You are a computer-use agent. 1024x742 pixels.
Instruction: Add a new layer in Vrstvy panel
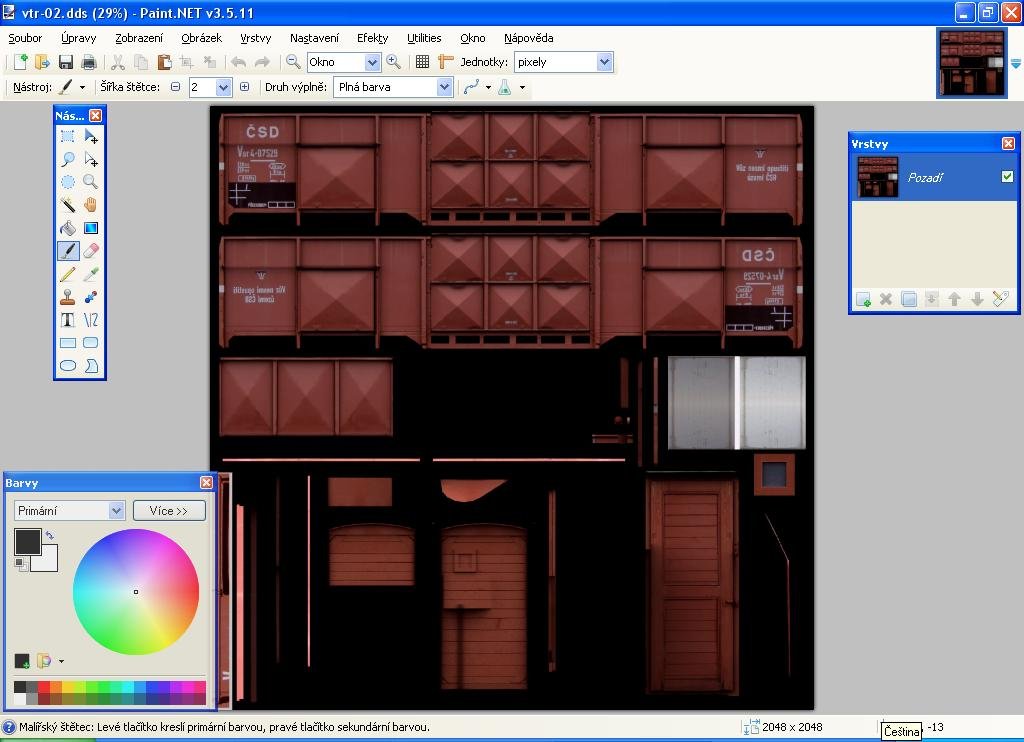pyautogui.click(x=863, y=299)
